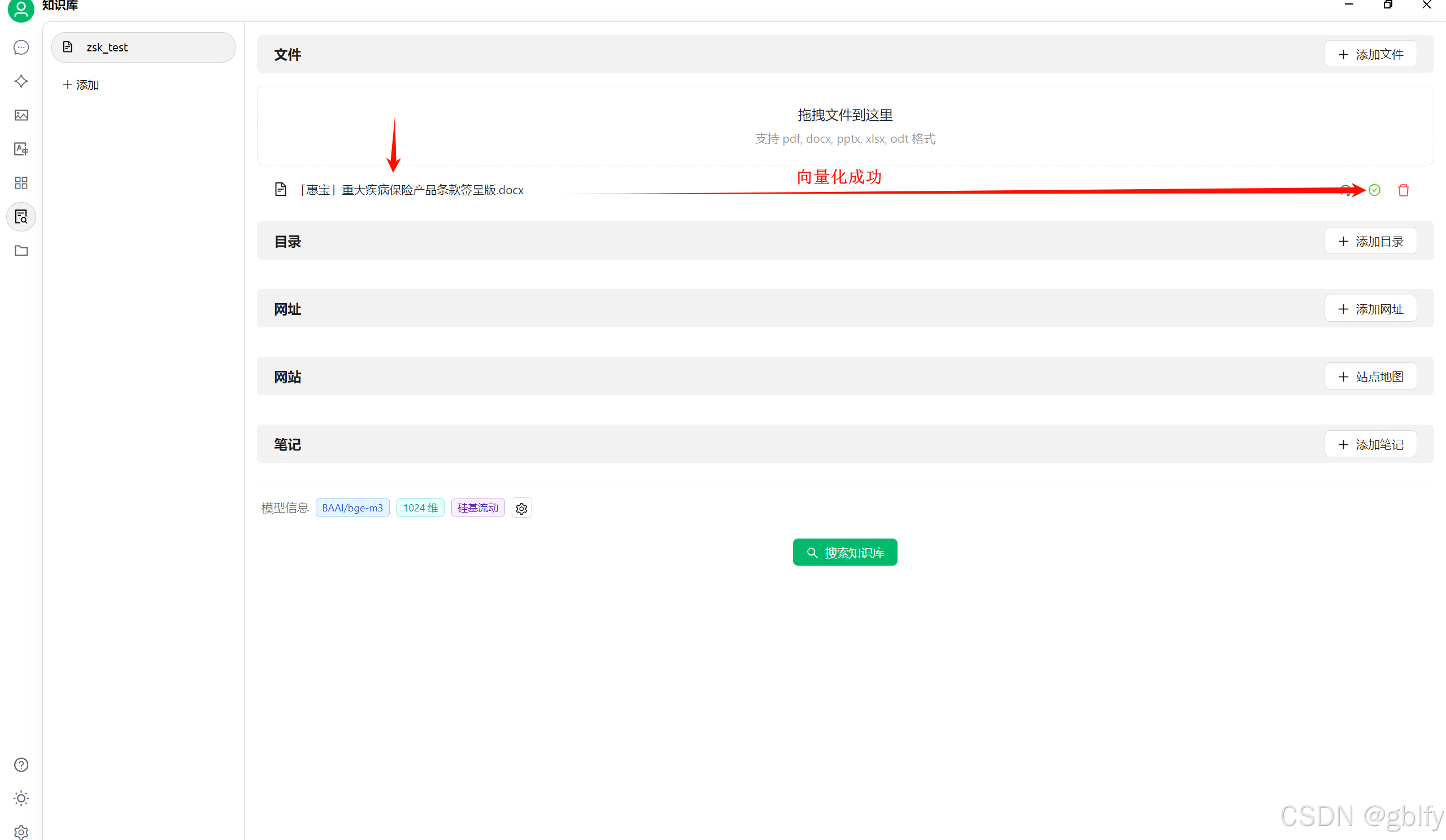
Task: Open the mini apps grid icon
Action: pos(21,183)
